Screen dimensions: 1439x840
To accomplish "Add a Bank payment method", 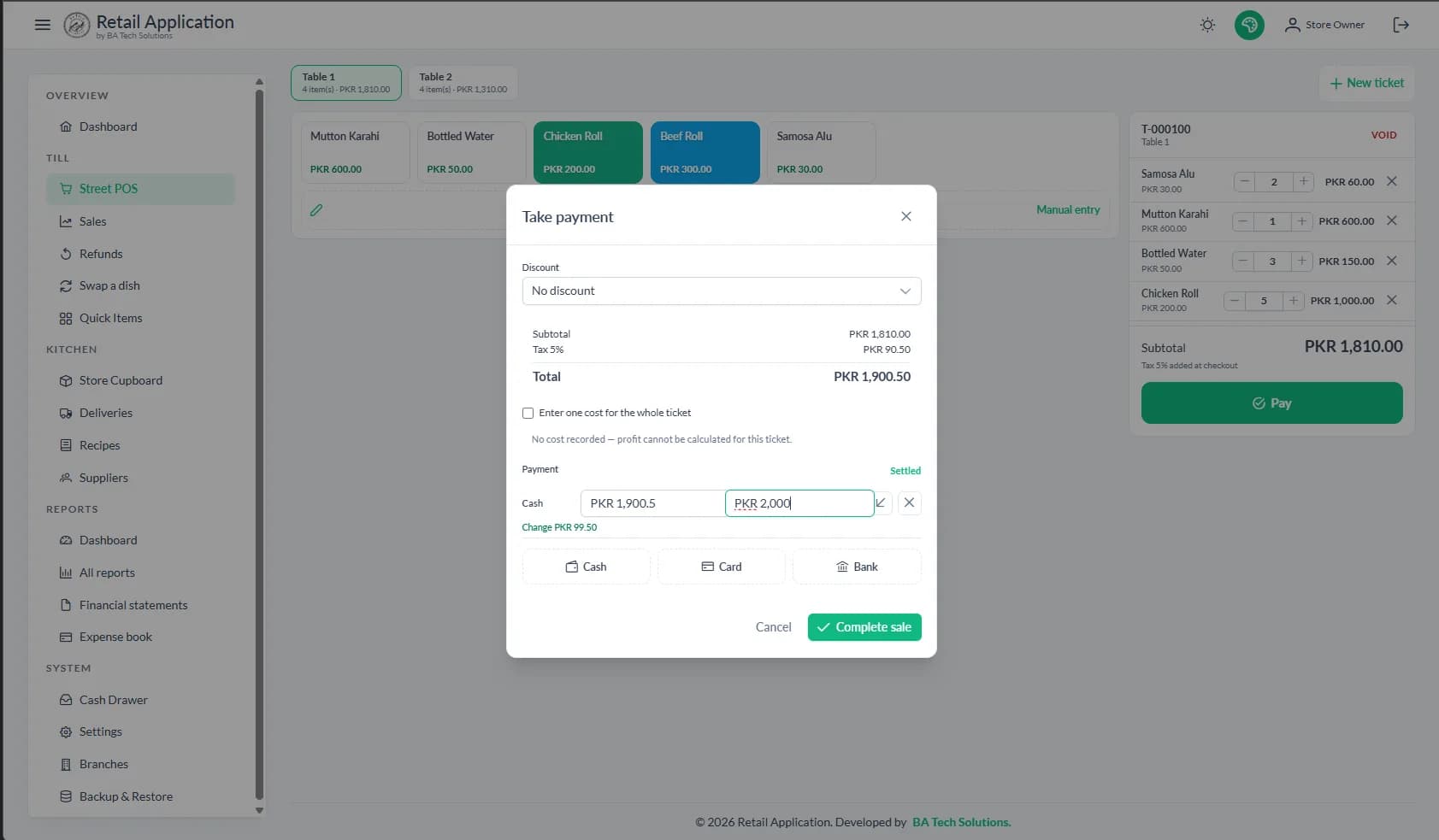I will click(x=857, y=567).
